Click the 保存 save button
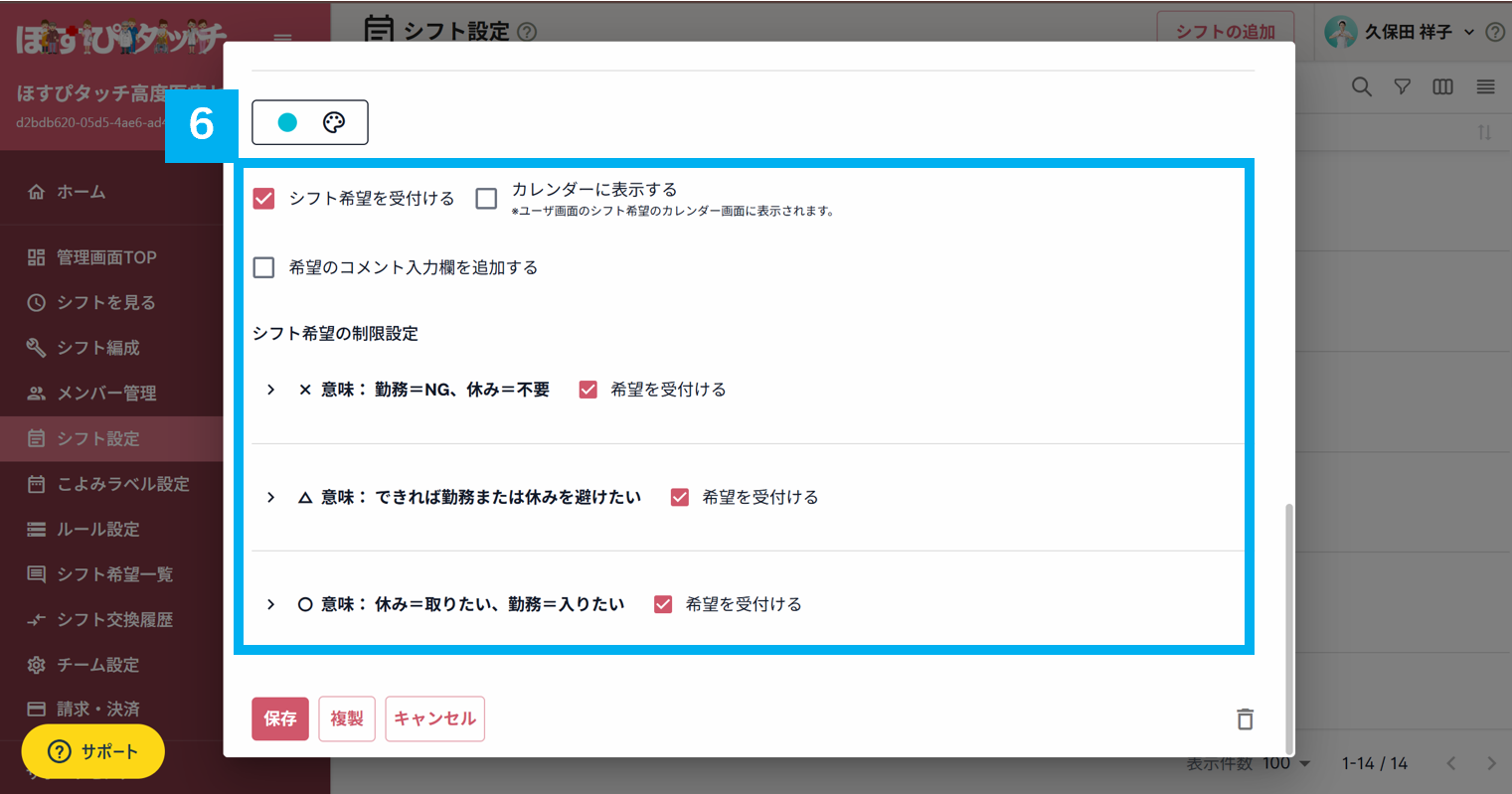Viewport: 1512px width, 794px height. pos(279,718)
